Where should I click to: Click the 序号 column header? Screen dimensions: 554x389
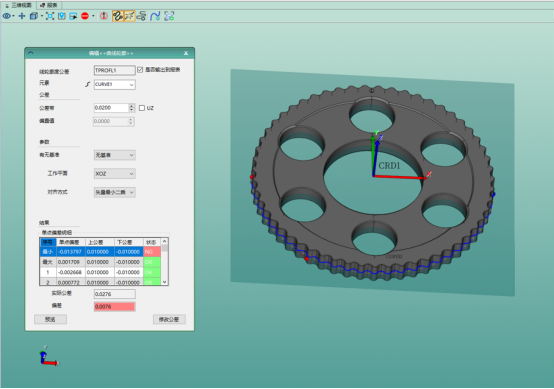[x=48, y=242]
